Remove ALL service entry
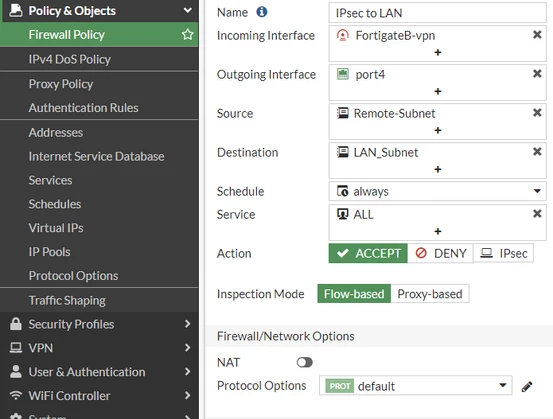The height and width of the screenshot is (419, 553). click(537, 214)
